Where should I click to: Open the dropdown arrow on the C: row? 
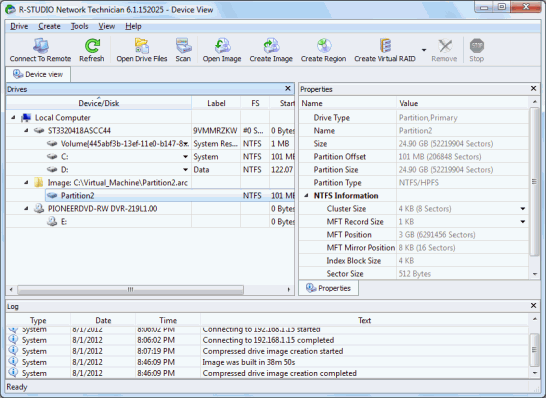[x=186, y=157]
